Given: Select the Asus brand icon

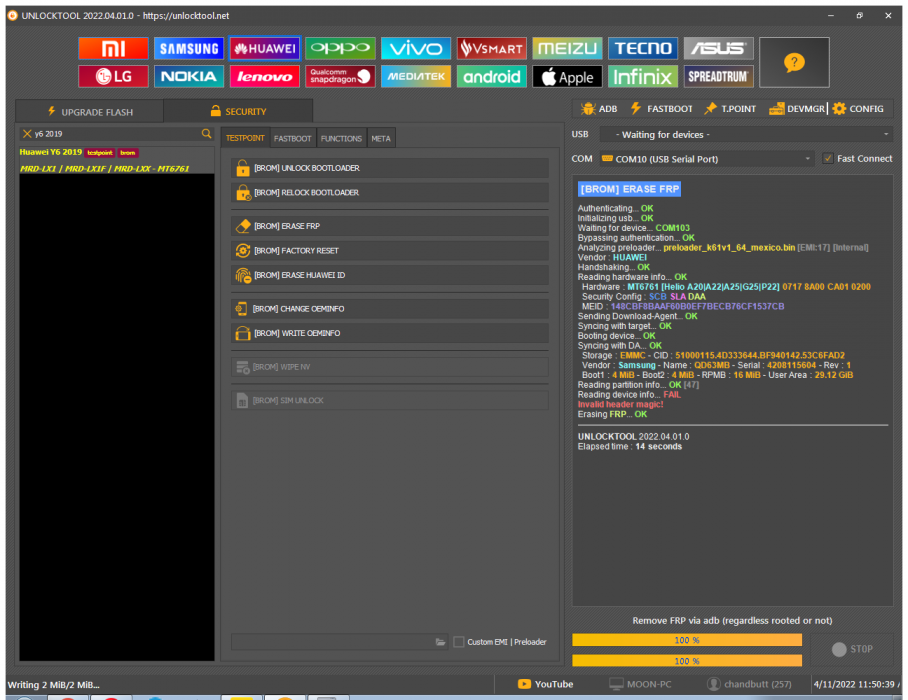Looking at the screenshot, I should point(719,49).
